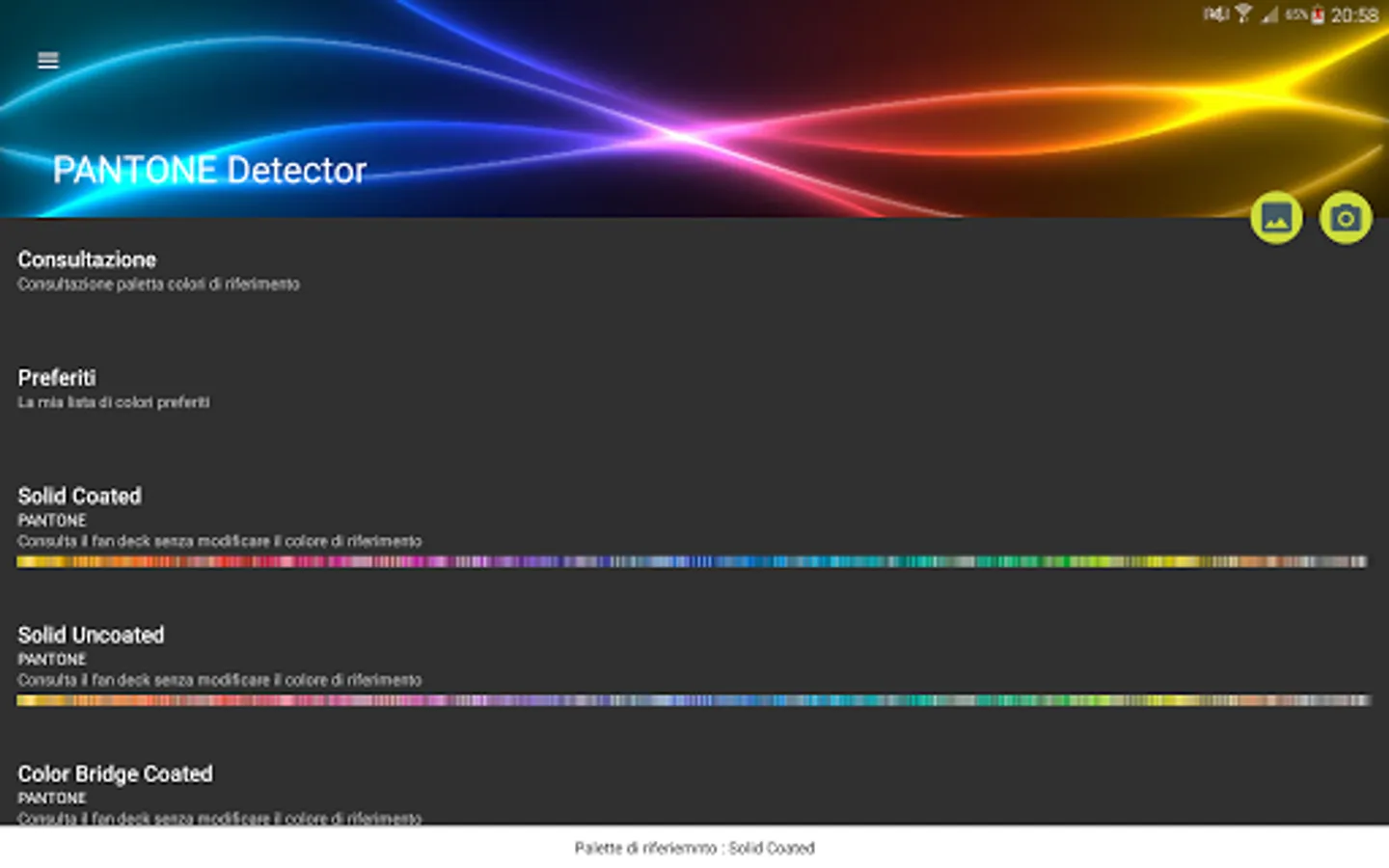Tap the gallery image picker button
This screenshot has height=868, width=1389.
pos(1276,218)
